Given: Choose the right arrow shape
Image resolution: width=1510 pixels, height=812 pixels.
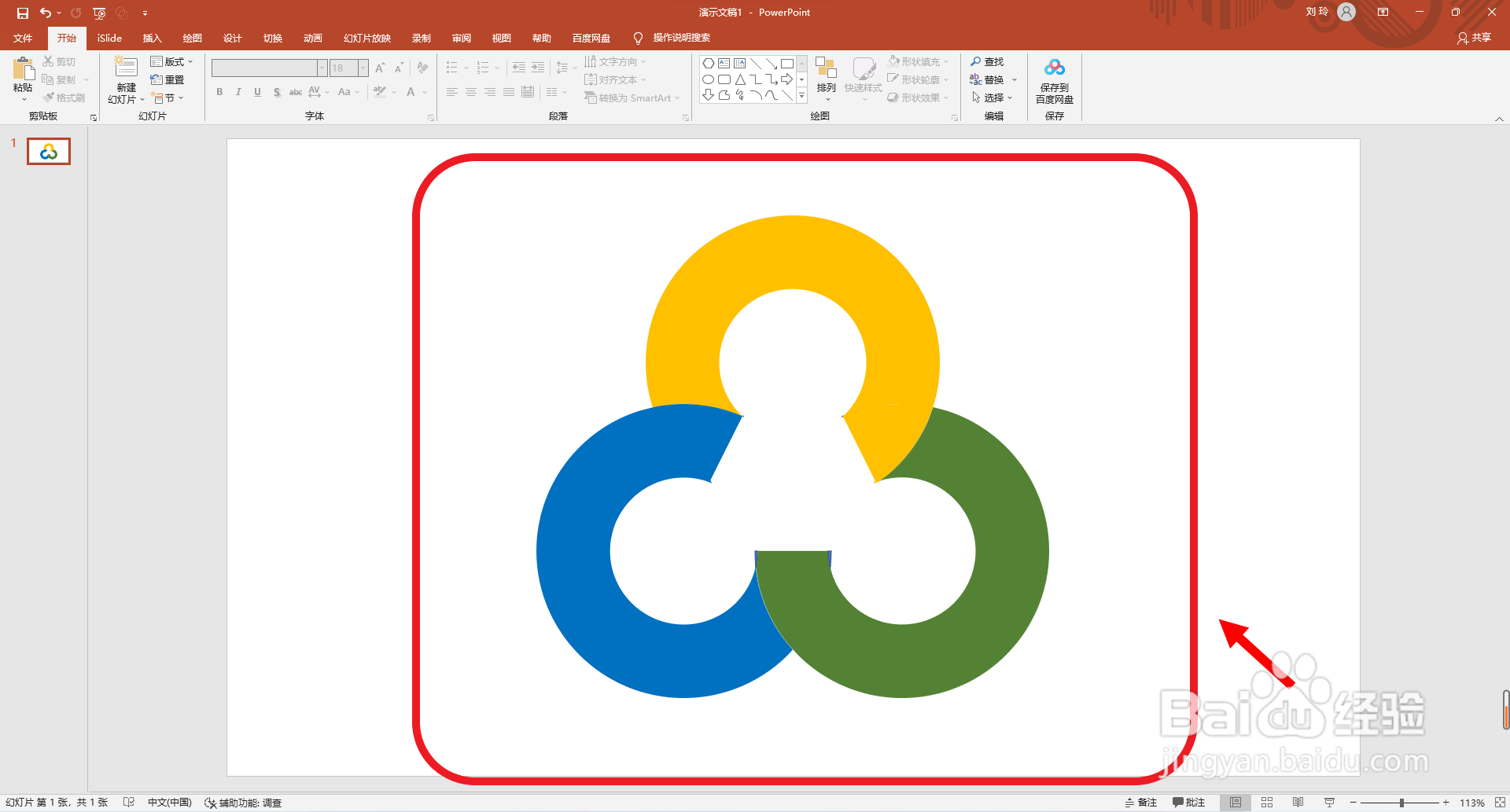Looking at the screenshot, I should click(x=786, y=79).
